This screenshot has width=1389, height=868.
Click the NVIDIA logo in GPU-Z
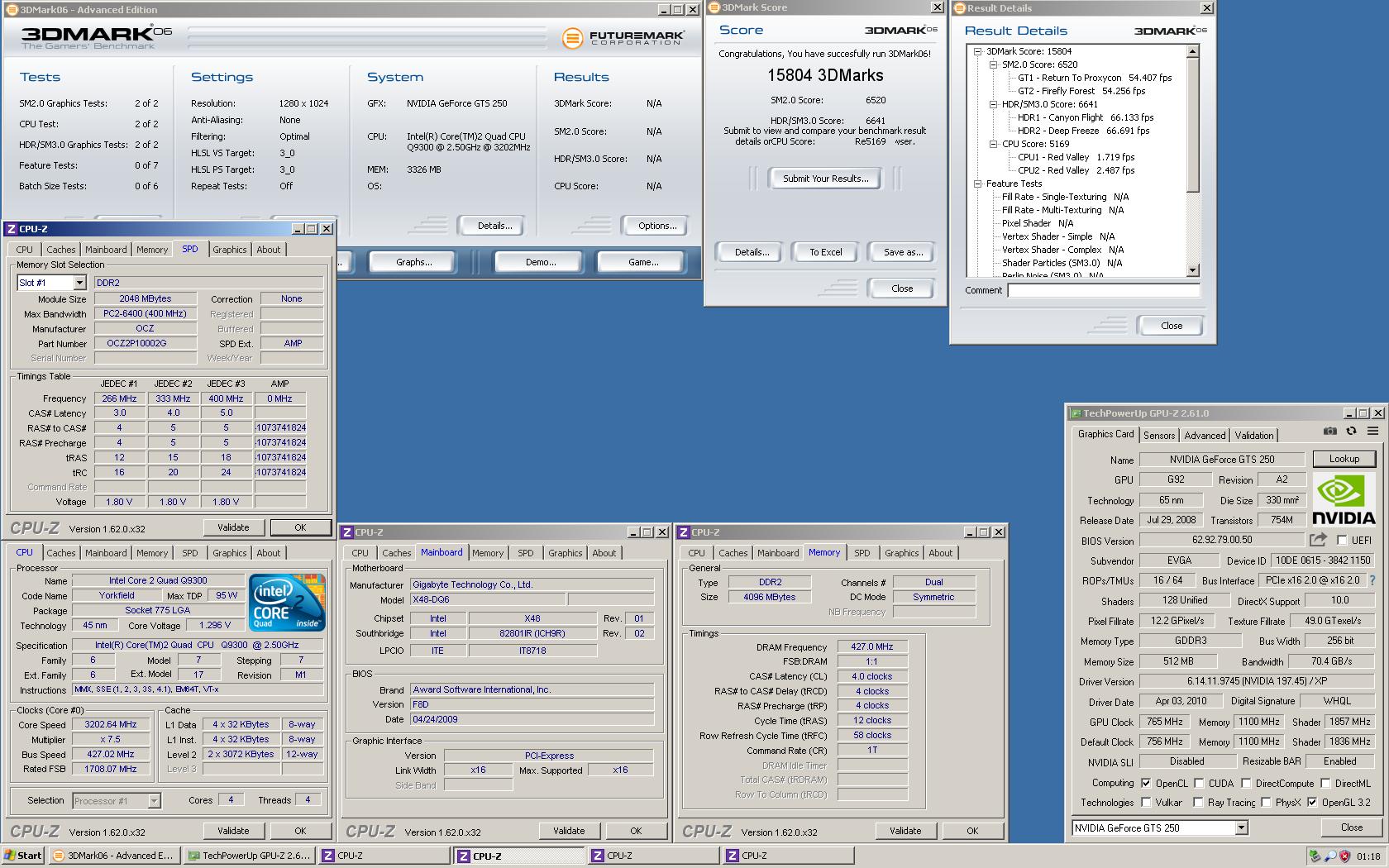(x=1344, y=497)
